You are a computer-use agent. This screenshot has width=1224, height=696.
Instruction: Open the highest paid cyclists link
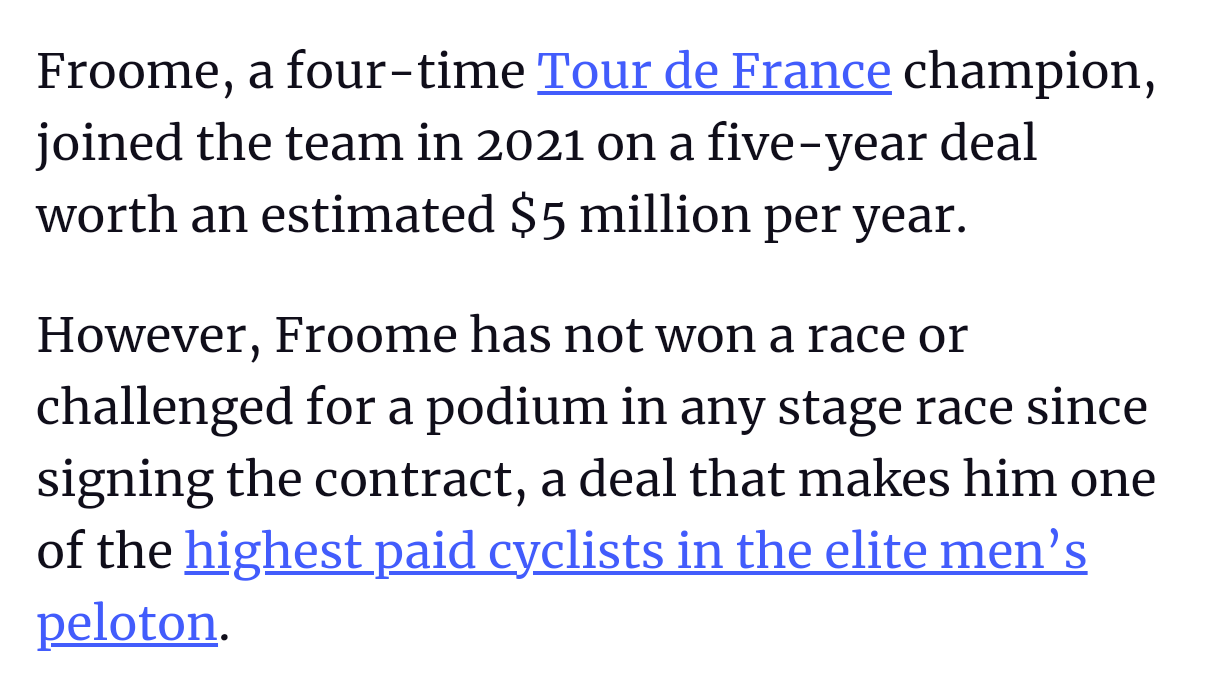point(635,552)
